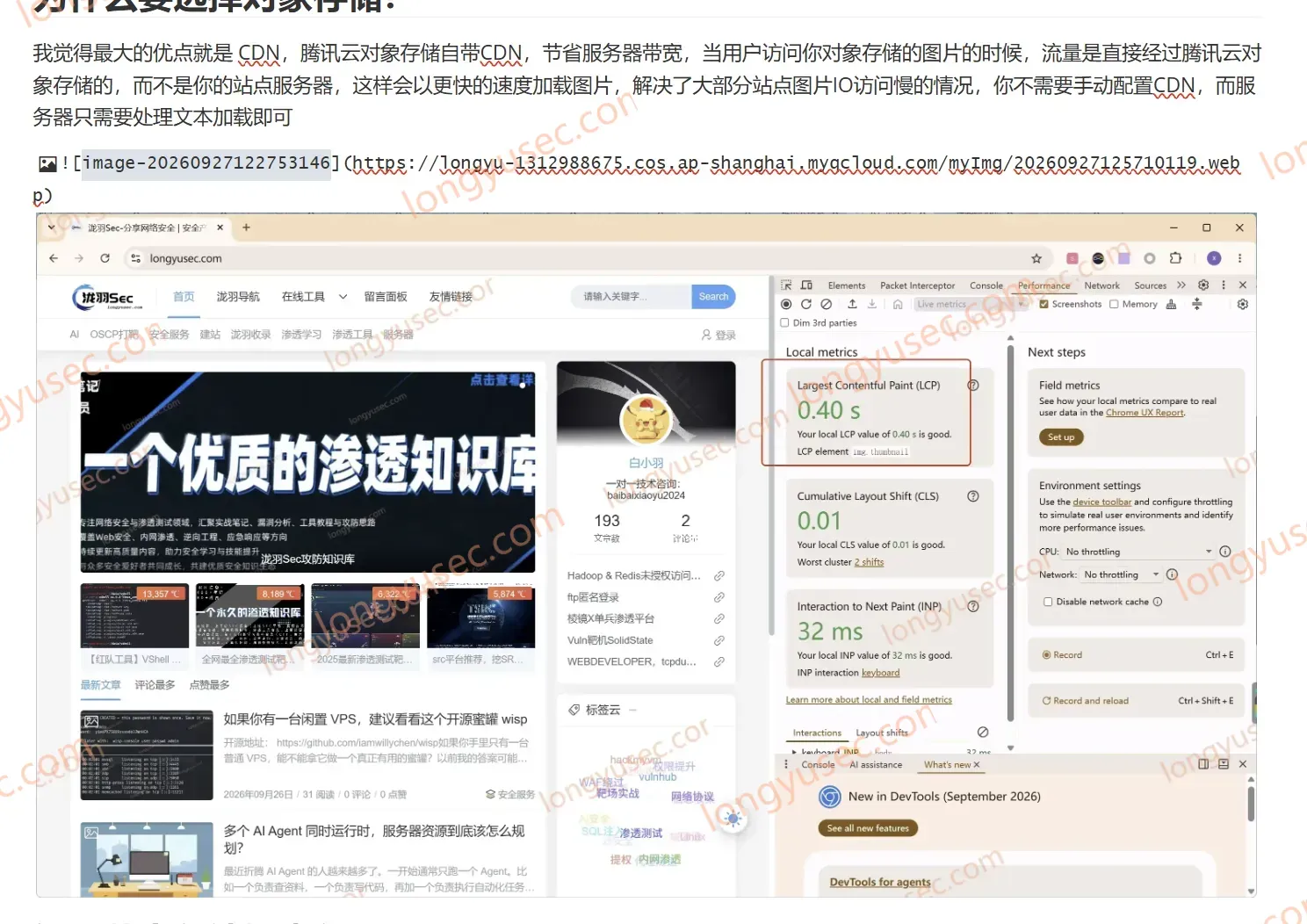Click the CPU throttling info icon
This screenshot has height=924, width=1307.
point(1225,552)
